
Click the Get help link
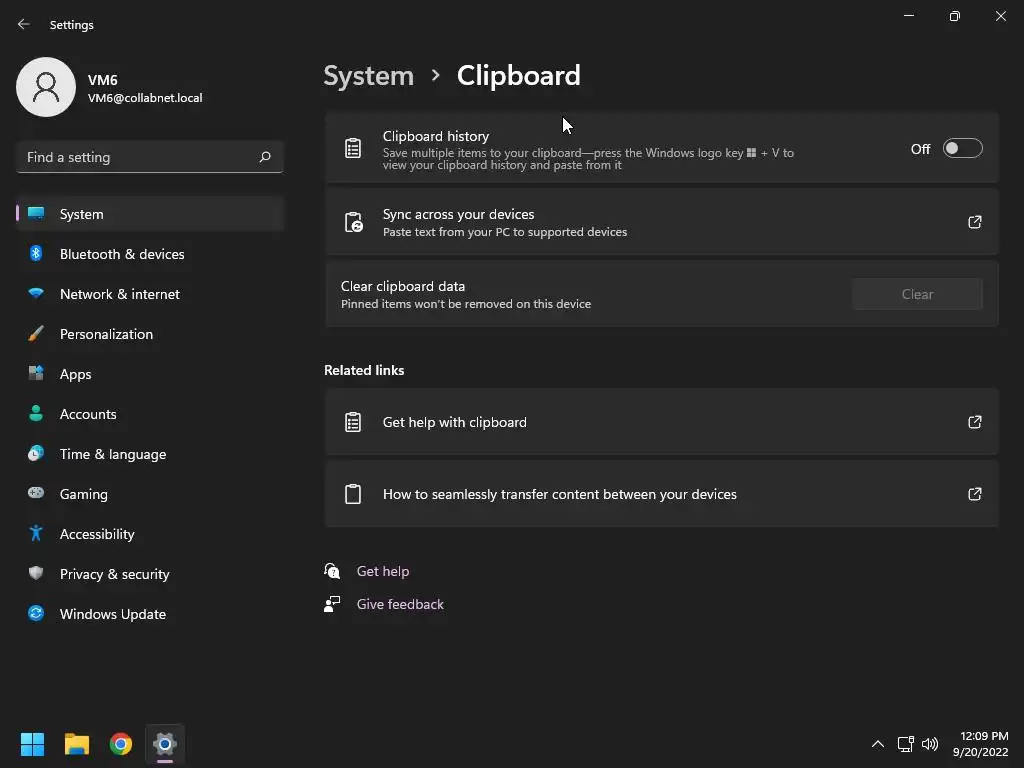pos(382,571)
